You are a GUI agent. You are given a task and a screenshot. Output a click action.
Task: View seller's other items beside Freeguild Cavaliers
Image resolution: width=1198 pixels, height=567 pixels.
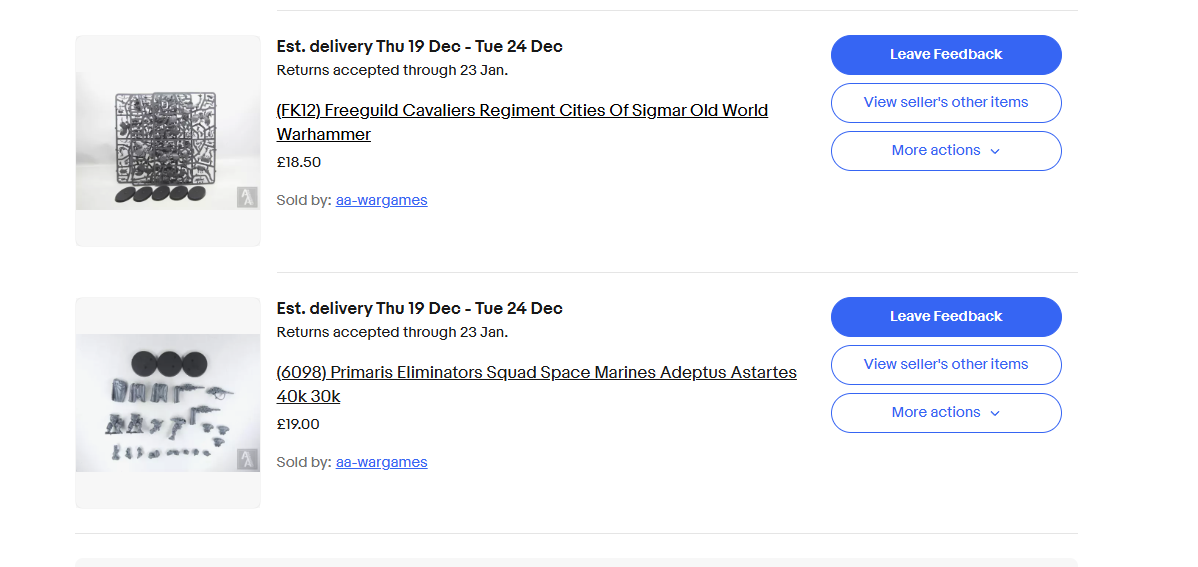click(x=945, y=102)
